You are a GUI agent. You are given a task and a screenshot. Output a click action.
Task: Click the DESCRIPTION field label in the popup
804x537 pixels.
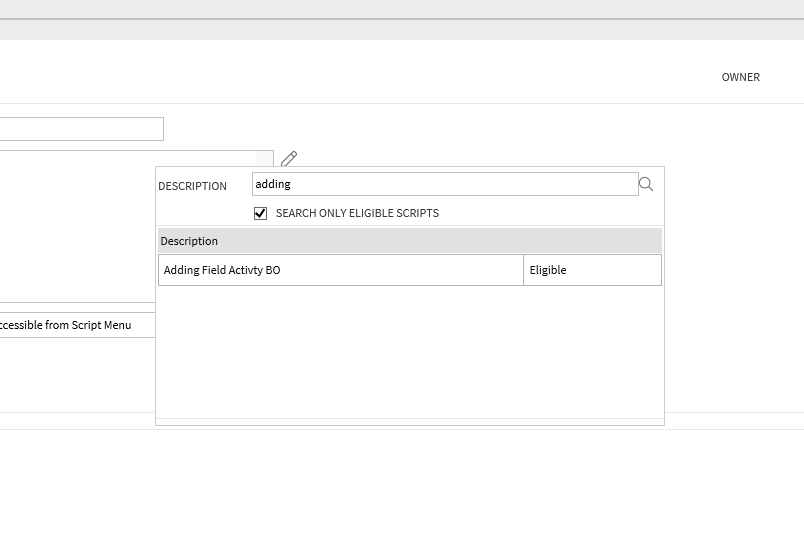click(192, 186)
